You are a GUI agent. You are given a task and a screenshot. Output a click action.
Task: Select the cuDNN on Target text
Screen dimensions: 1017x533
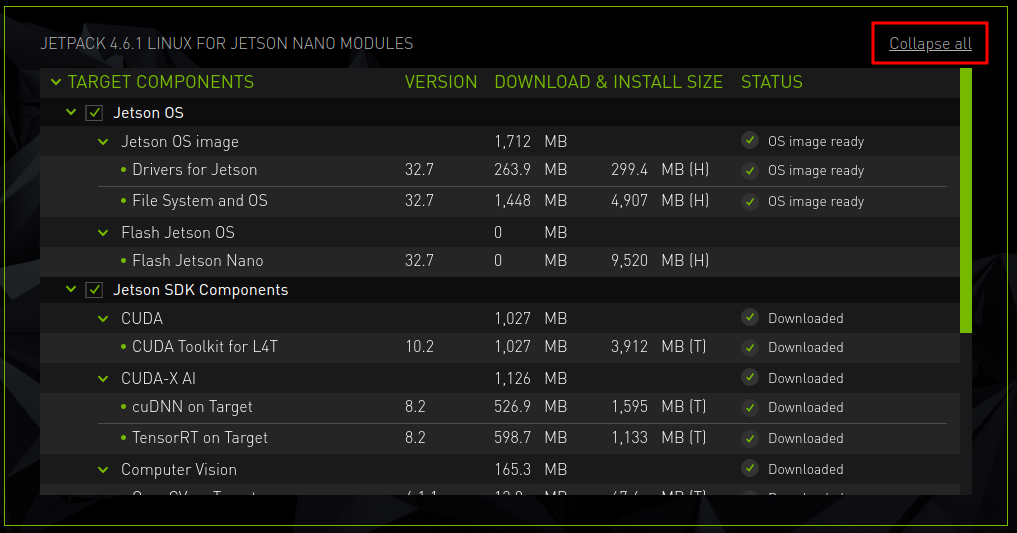point(192,407)
